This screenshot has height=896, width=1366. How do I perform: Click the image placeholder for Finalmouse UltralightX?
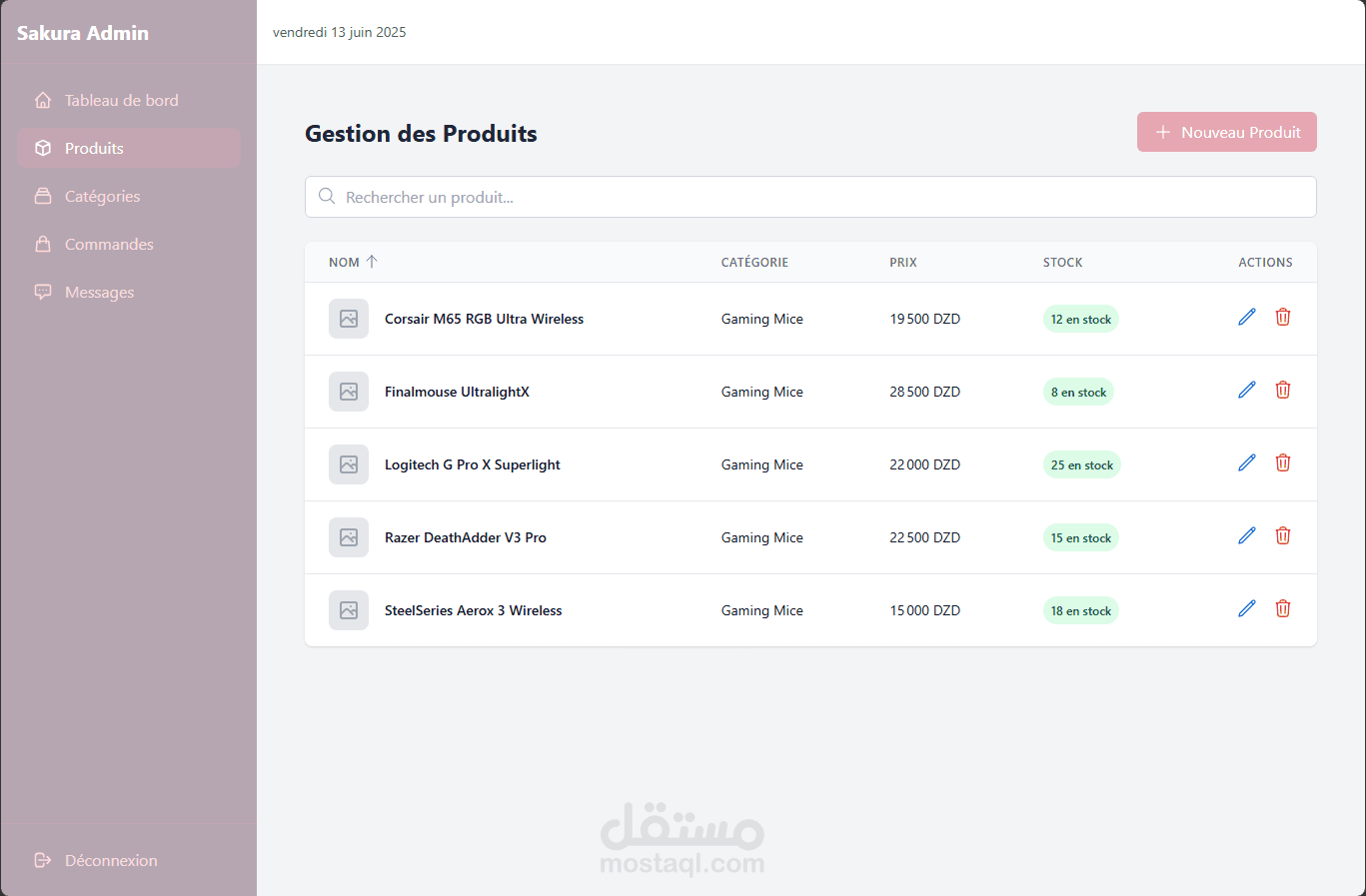pos(349,392)
